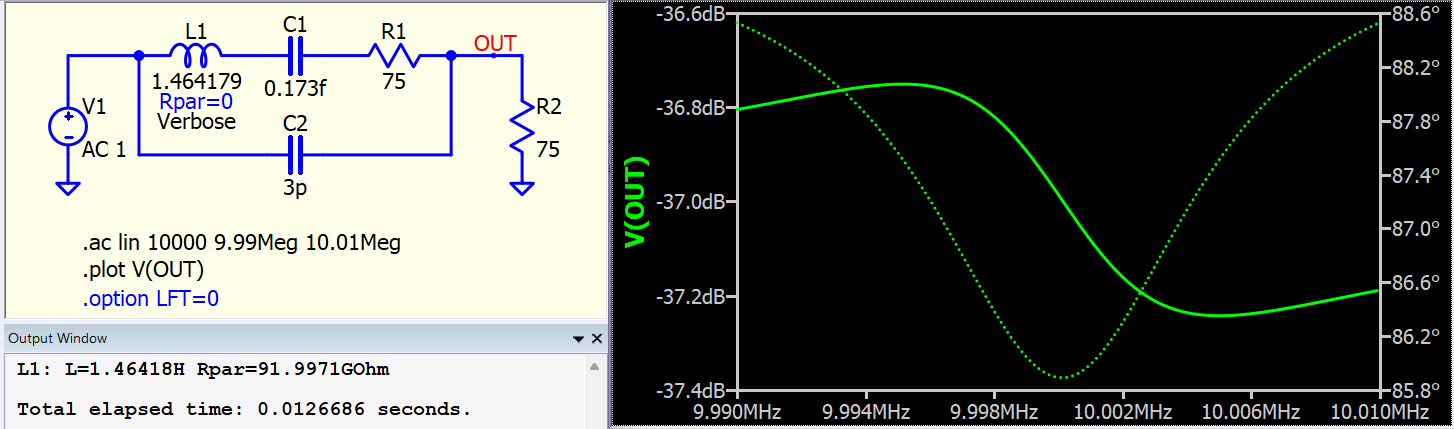Click the C2 component label
Screen dimensions: 1454x429
pyautogui.click(x=296, y=123)
